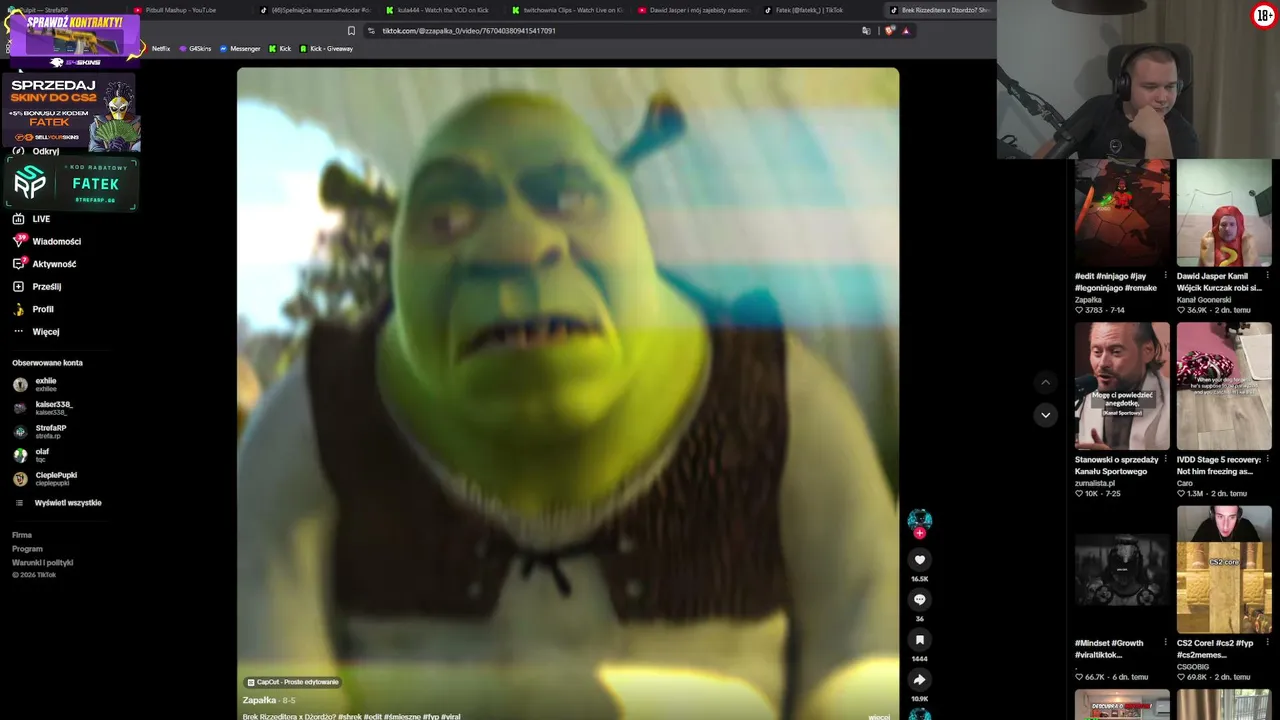Image resolution: width=1280 pixels, height=720 pixels.
Task: Open the #Mindset #Growth video thumbnail
Action: [x=1122, y=569]
